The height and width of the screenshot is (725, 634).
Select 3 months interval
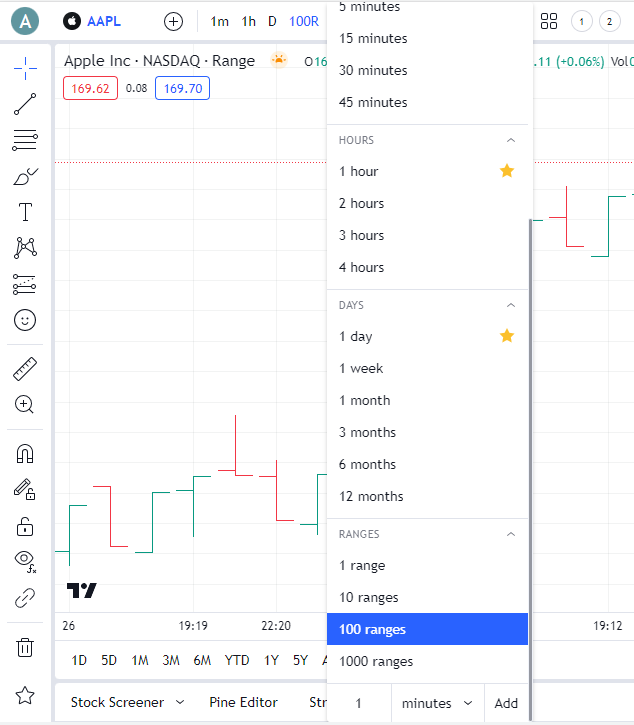pyautogui.click(x=427, y=432)
